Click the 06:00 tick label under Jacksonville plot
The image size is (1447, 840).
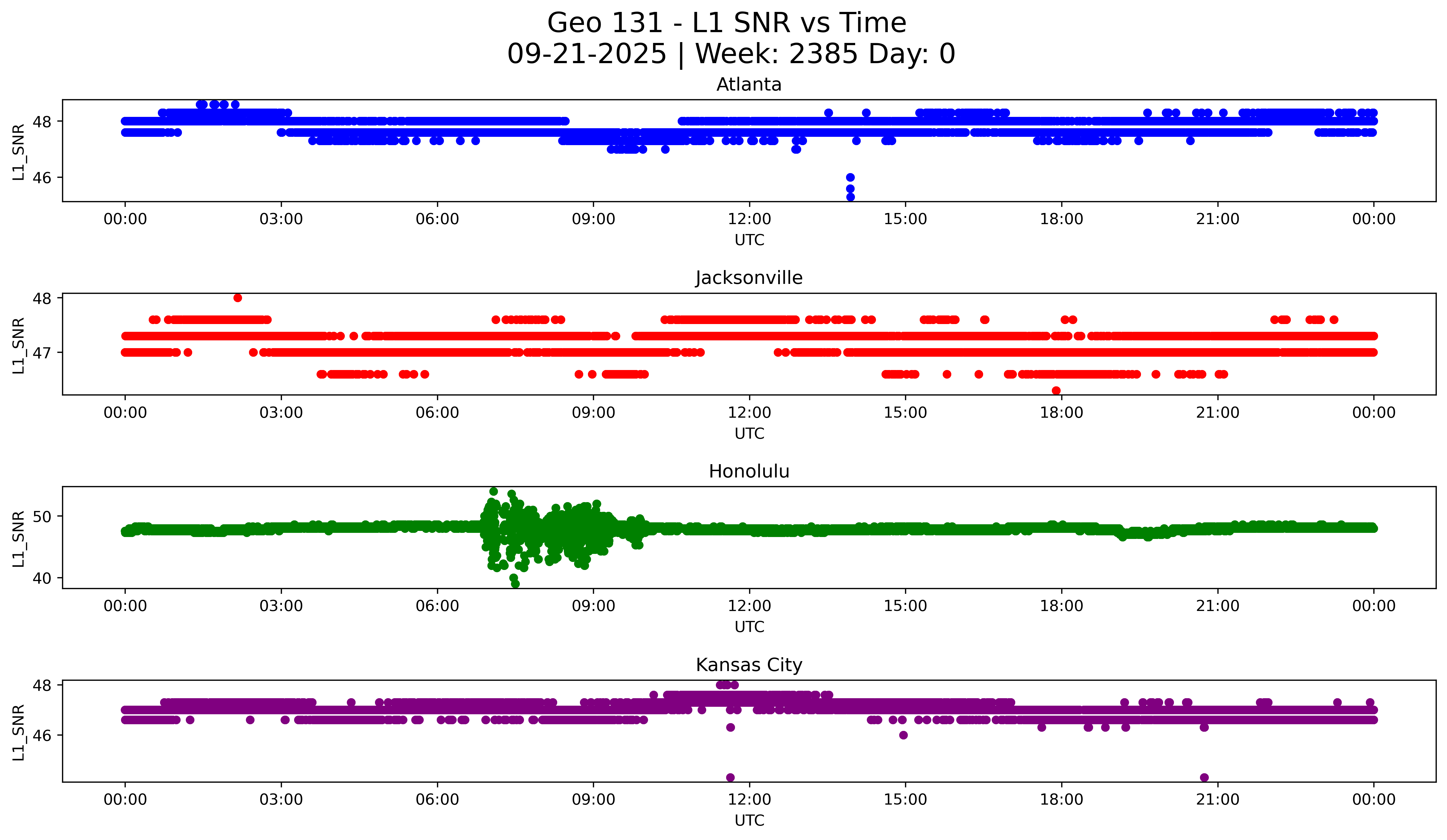(x=437, y=413)
